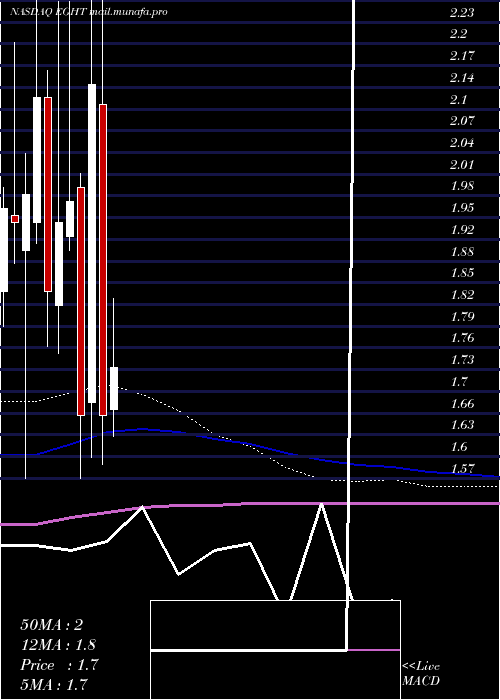
Task: Click the 2.23 price axis label
Action: (462, 13)
